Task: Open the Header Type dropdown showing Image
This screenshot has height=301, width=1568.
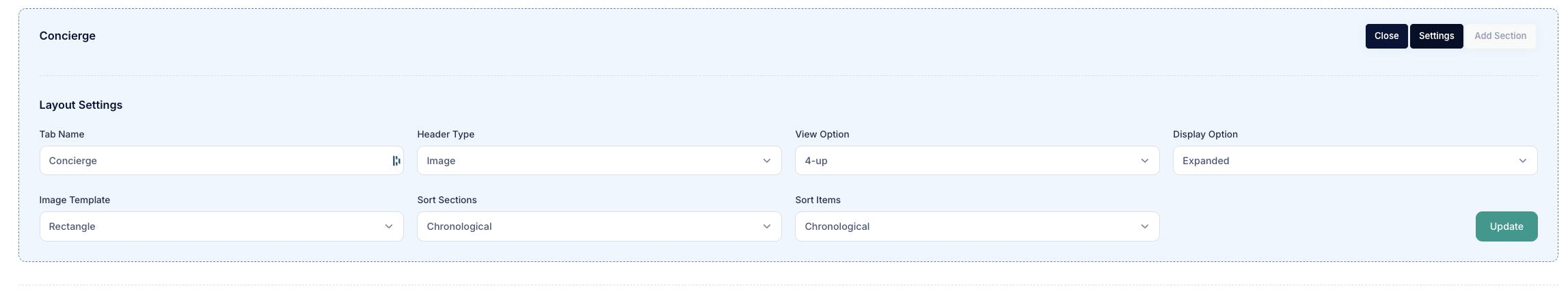Action: (599, 161)
